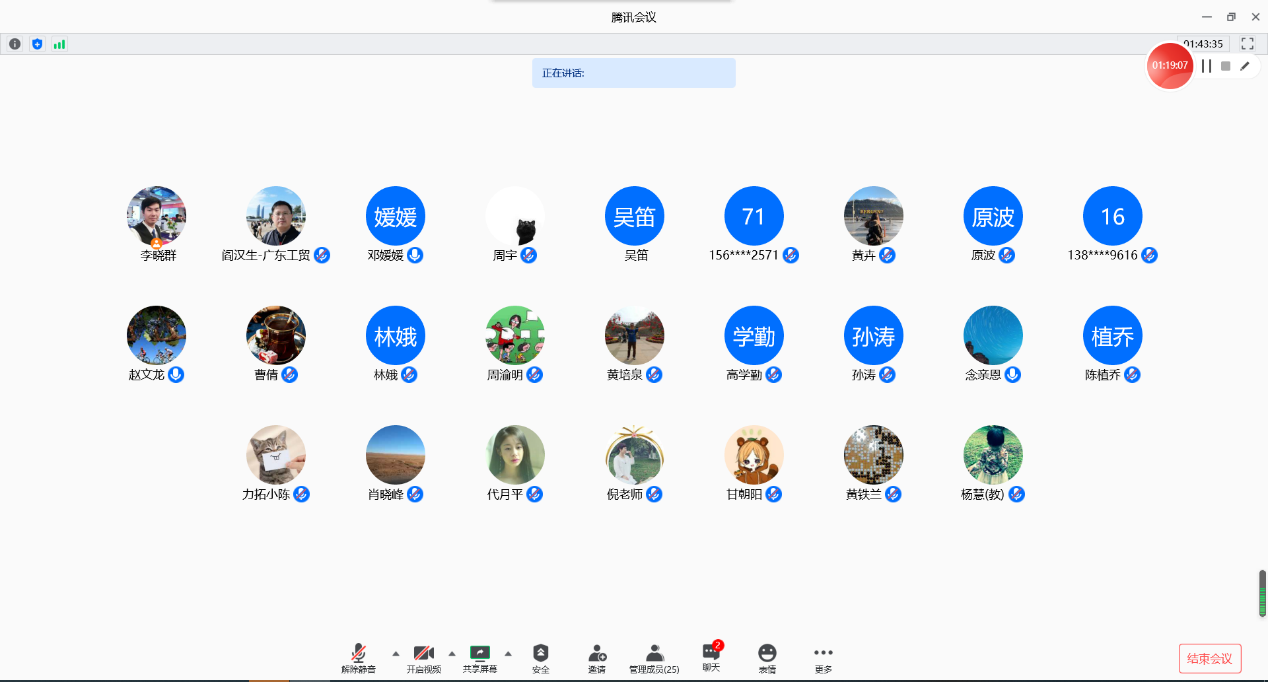Viewport: 1268px width, 682px height.
Task: Click the network signal strength icon
Action: [x=59, y=44]
